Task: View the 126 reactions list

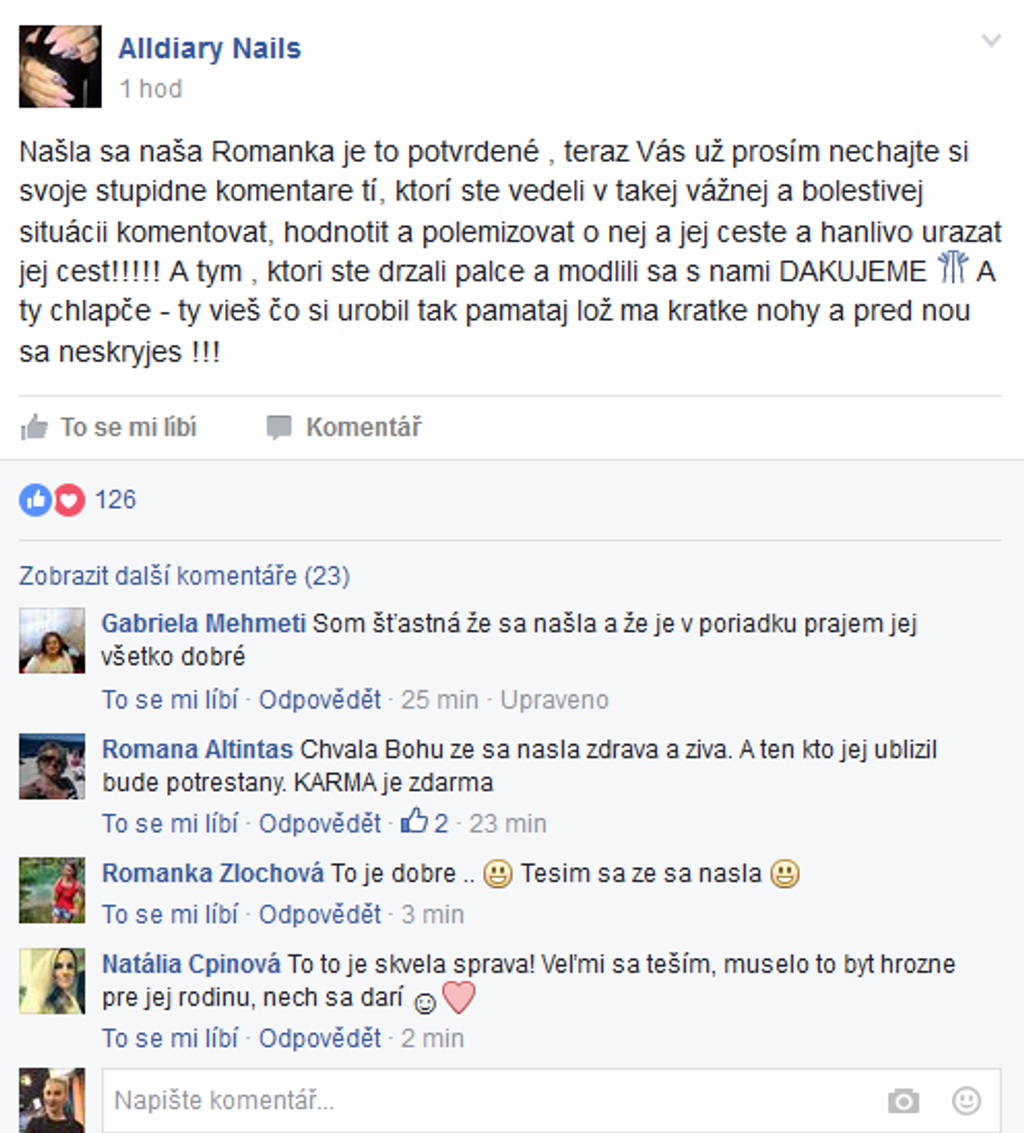Action: pos(116,499)
